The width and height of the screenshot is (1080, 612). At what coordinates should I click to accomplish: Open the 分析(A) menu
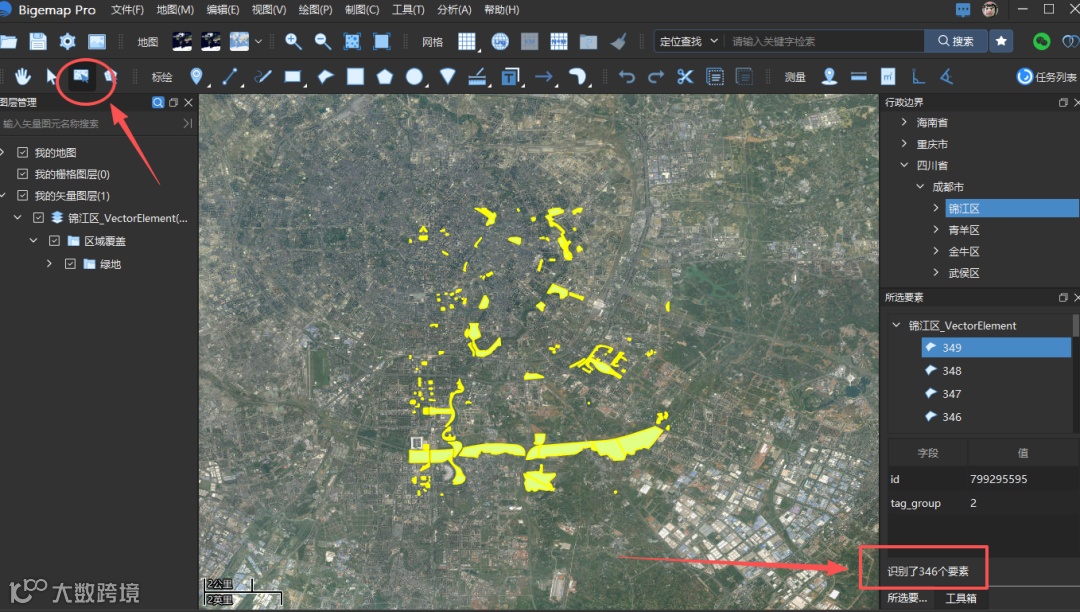(454, 10)
